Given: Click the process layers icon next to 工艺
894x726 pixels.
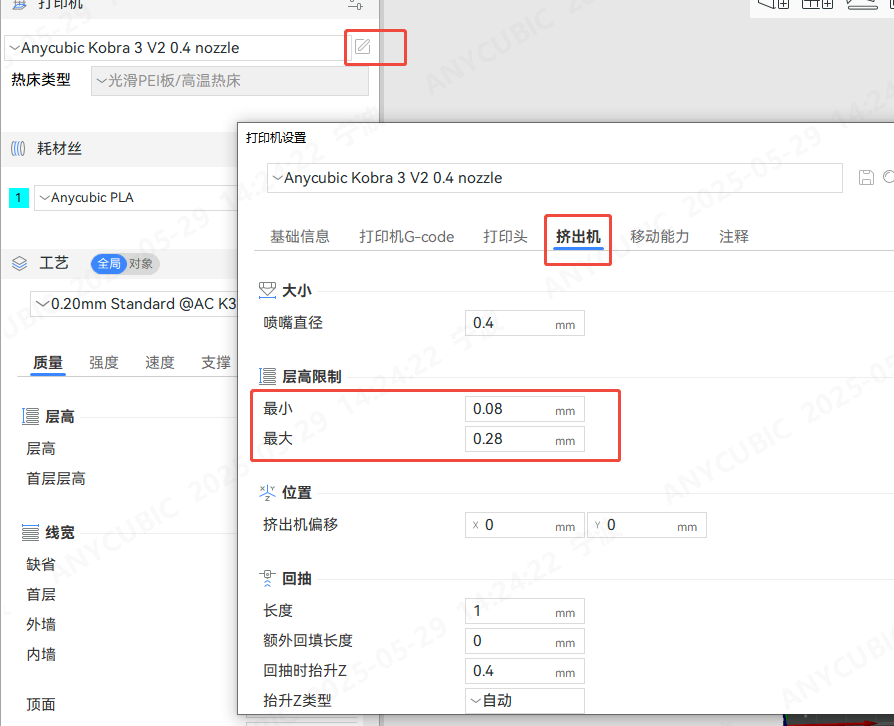Looking at the screenshot, I should [19, 263].
